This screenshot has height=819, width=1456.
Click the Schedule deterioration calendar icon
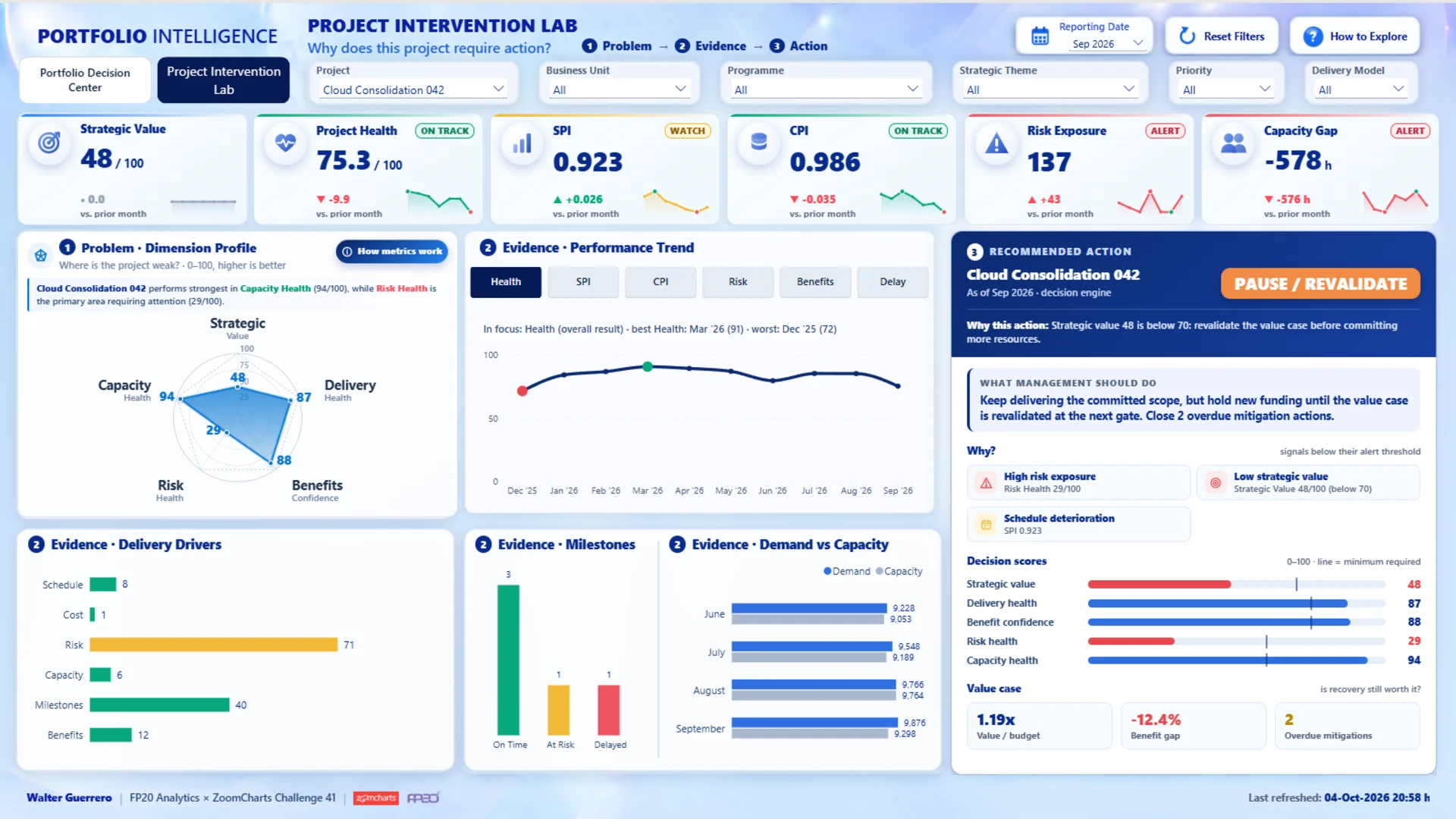pyautogui.click(x=986, y=524)
